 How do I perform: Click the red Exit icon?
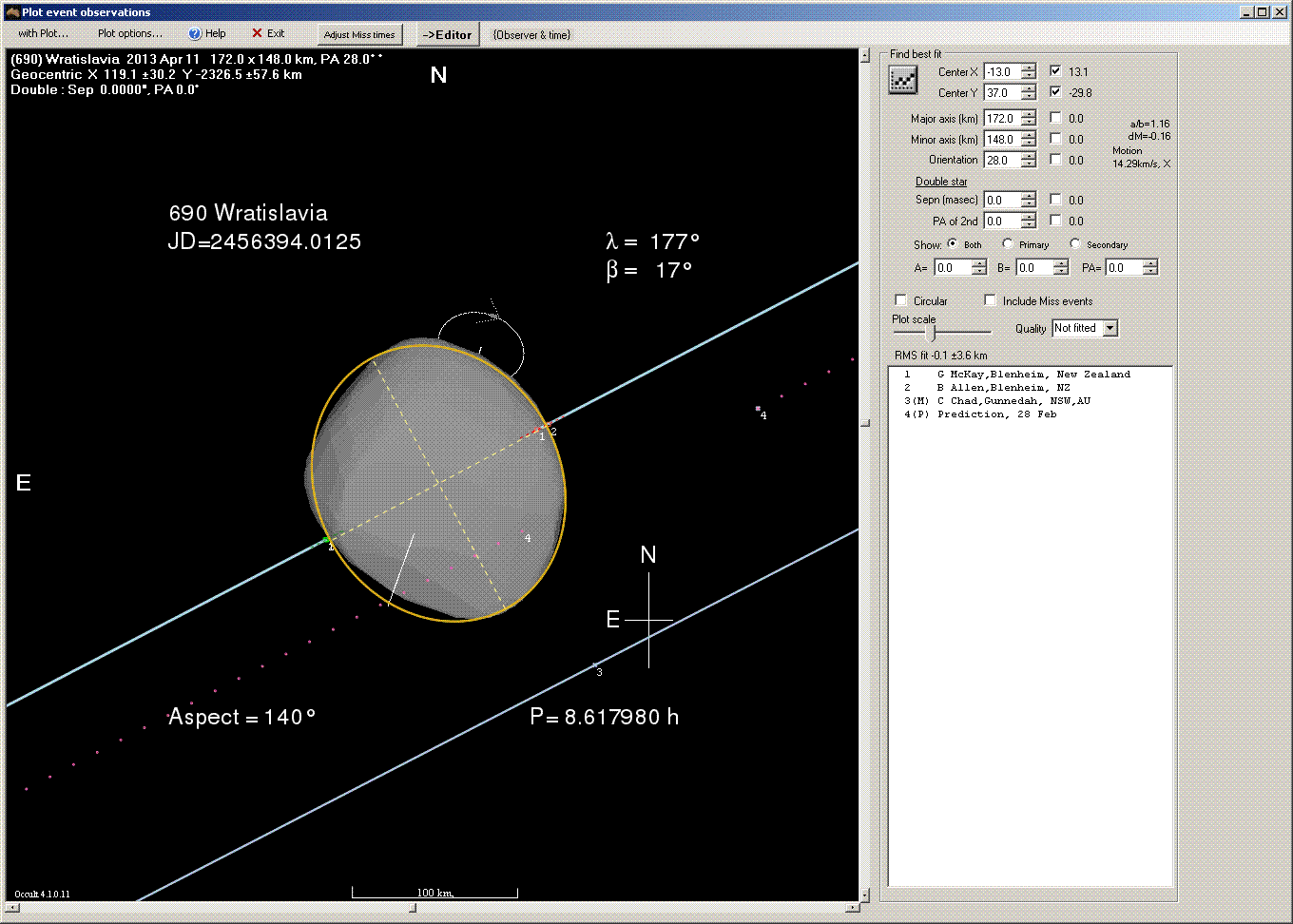click(257, 33)
